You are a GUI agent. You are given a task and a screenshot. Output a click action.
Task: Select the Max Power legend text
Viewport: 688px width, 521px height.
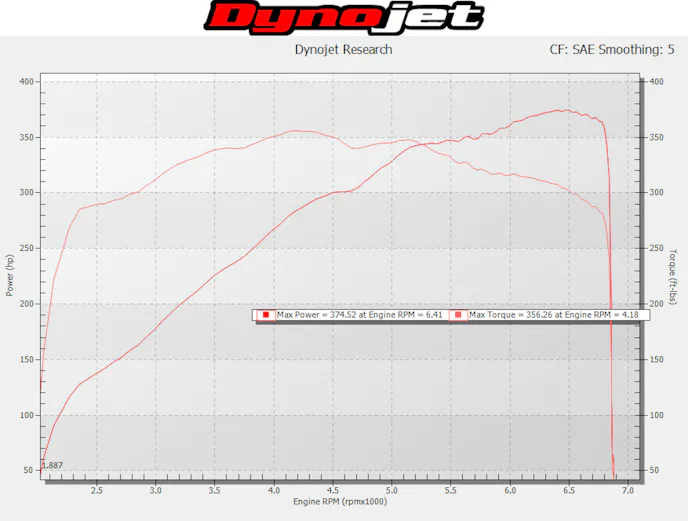pos(360,315)
